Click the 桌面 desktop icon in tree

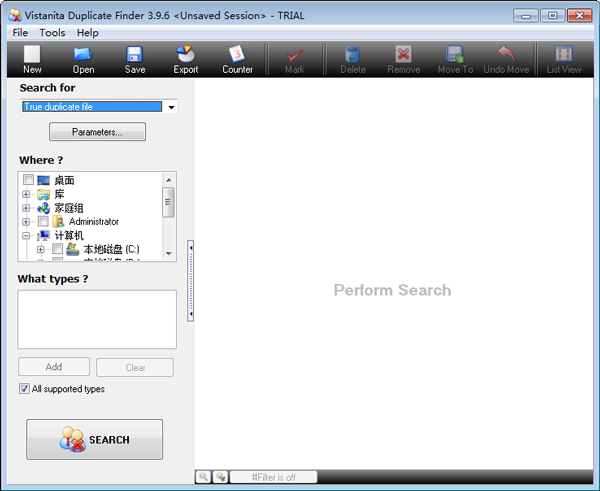(43, 180)
